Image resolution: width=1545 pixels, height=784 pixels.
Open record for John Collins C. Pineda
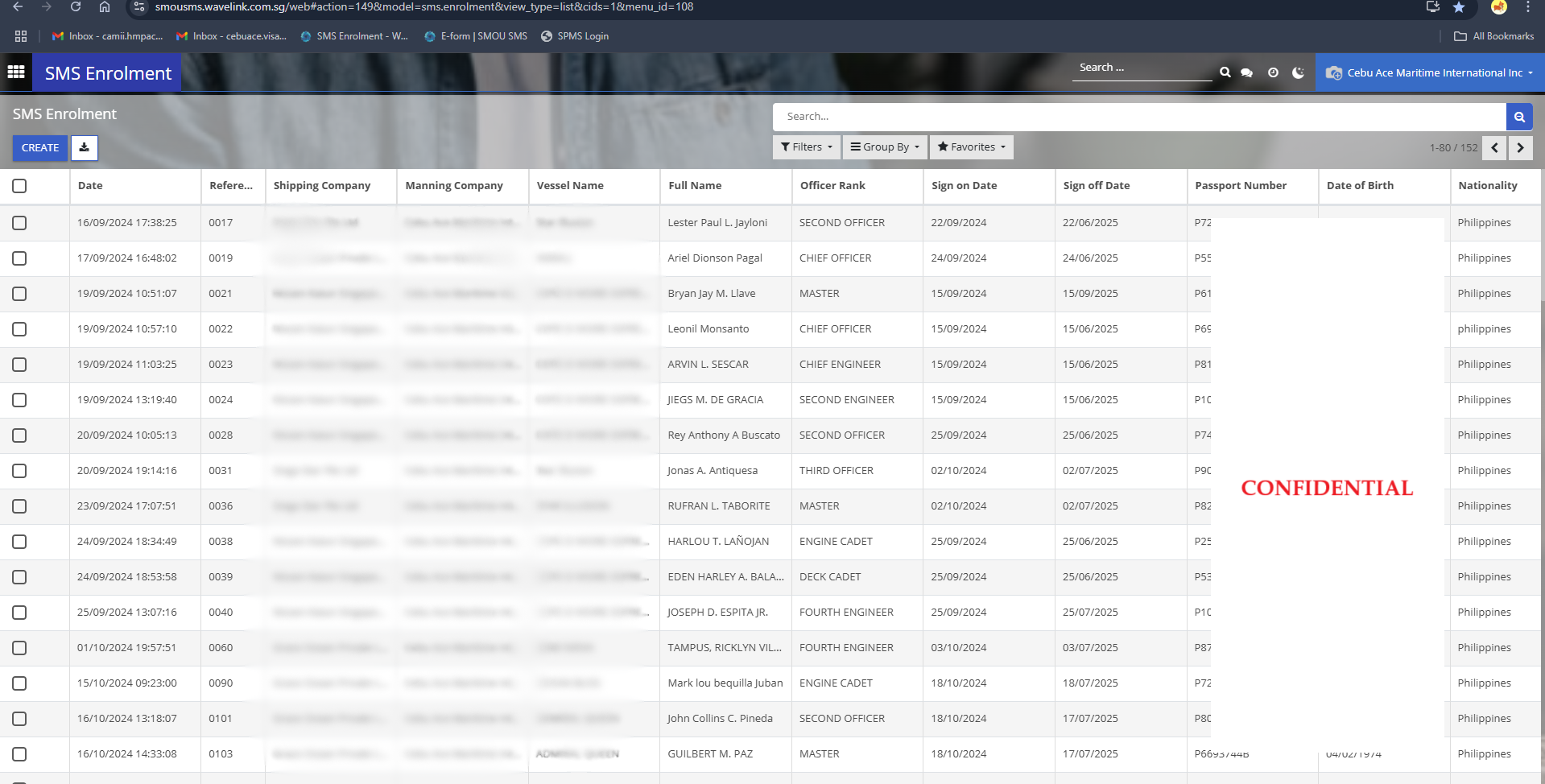click(720, 719)
